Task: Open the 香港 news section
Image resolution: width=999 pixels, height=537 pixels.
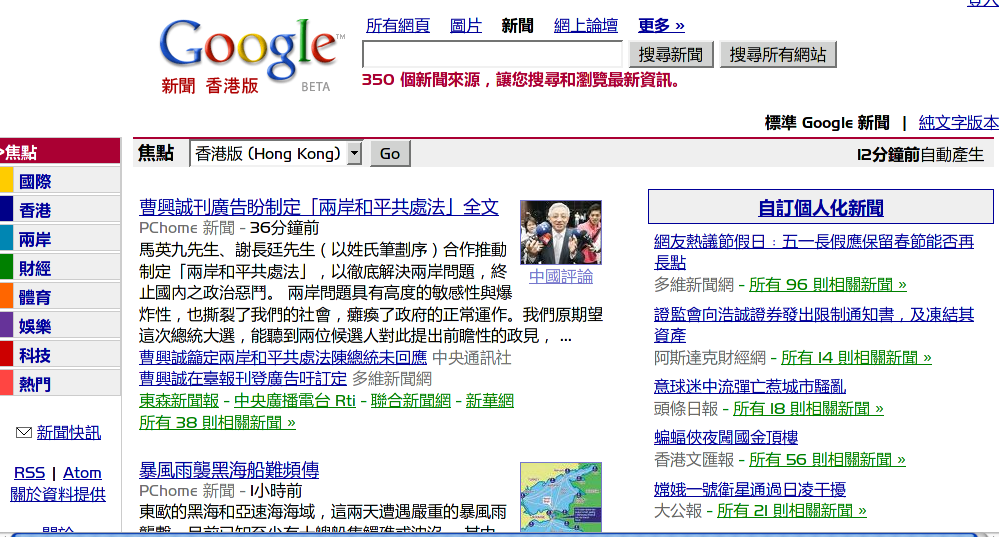Action: (x=35, y=210)
